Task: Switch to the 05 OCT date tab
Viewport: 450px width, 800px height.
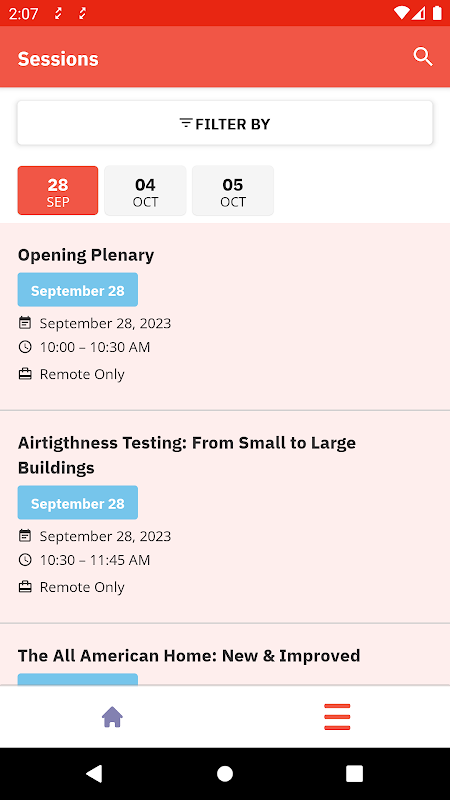Action: 233,190
